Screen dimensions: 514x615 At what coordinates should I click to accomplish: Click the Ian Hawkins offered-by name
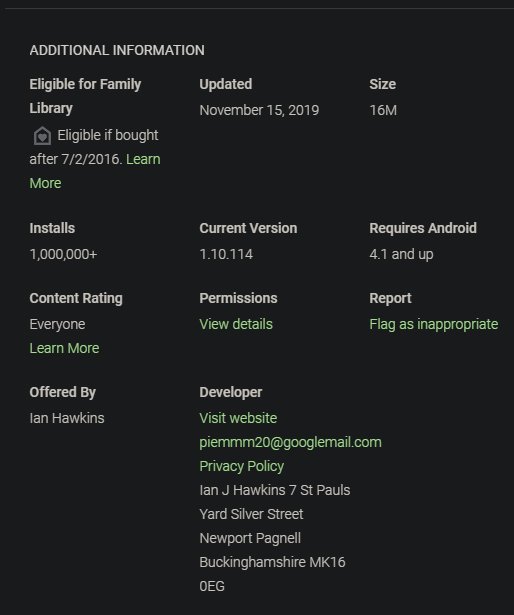coord(67,418)
